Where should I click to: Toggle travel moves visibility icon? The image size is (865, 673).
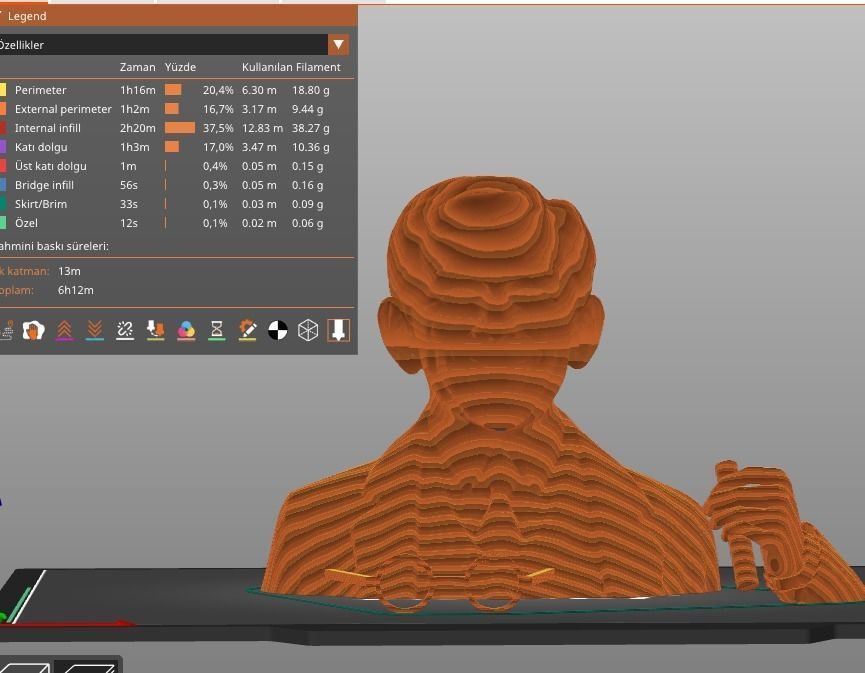tap(6, 330)
